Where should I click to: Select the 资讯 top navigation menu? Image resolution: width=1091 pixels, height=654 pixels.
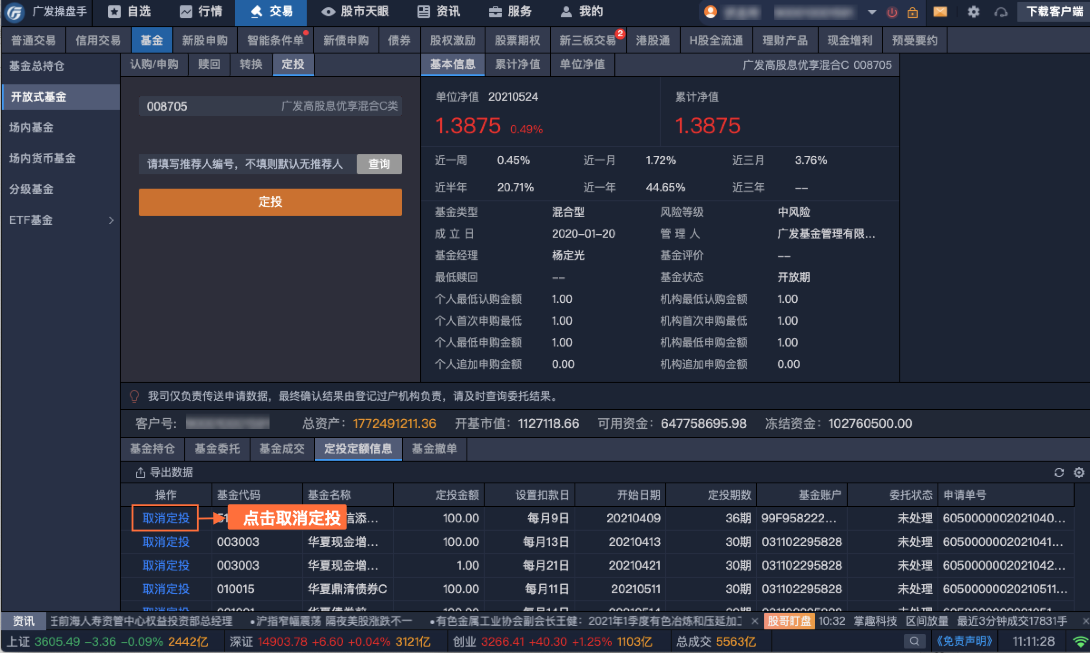438,12
